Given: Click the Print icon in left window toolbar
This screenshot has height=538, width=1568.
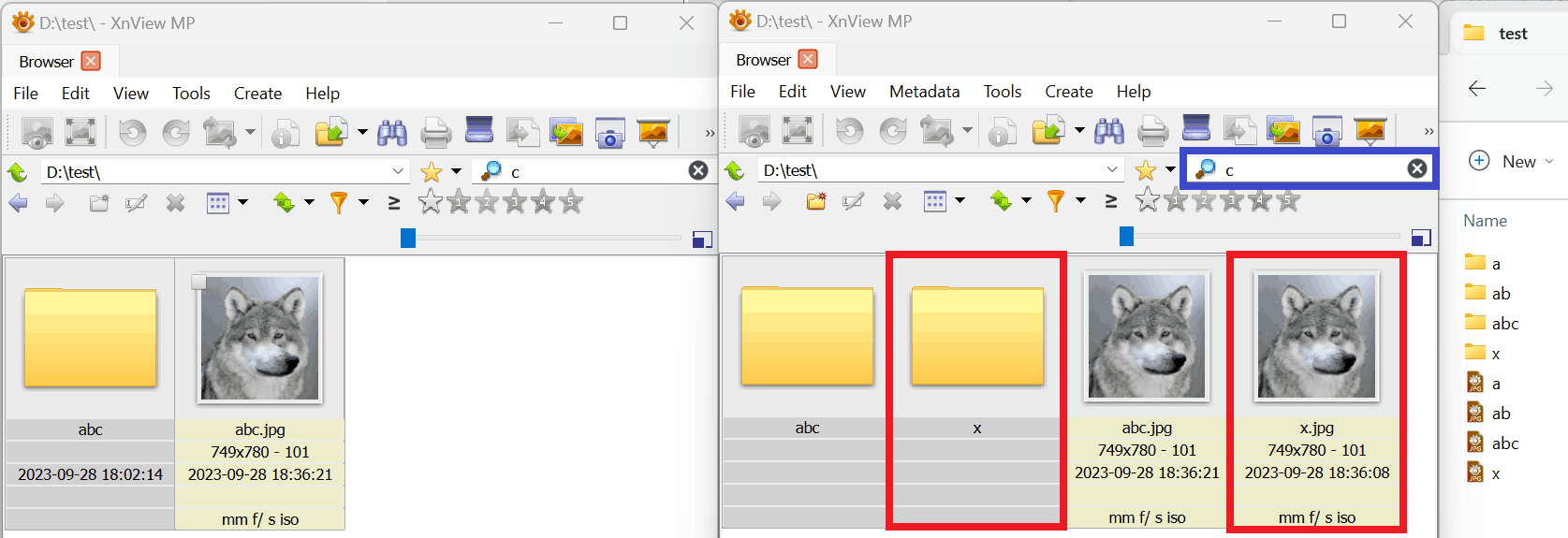Looking at the screenshot, I should (x=435, y=133).
